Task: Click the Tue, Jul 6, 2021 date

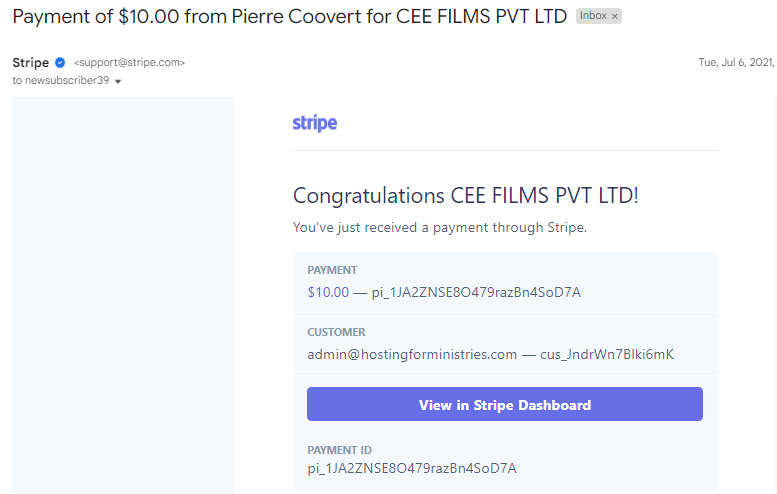Action: click(736, 62)
